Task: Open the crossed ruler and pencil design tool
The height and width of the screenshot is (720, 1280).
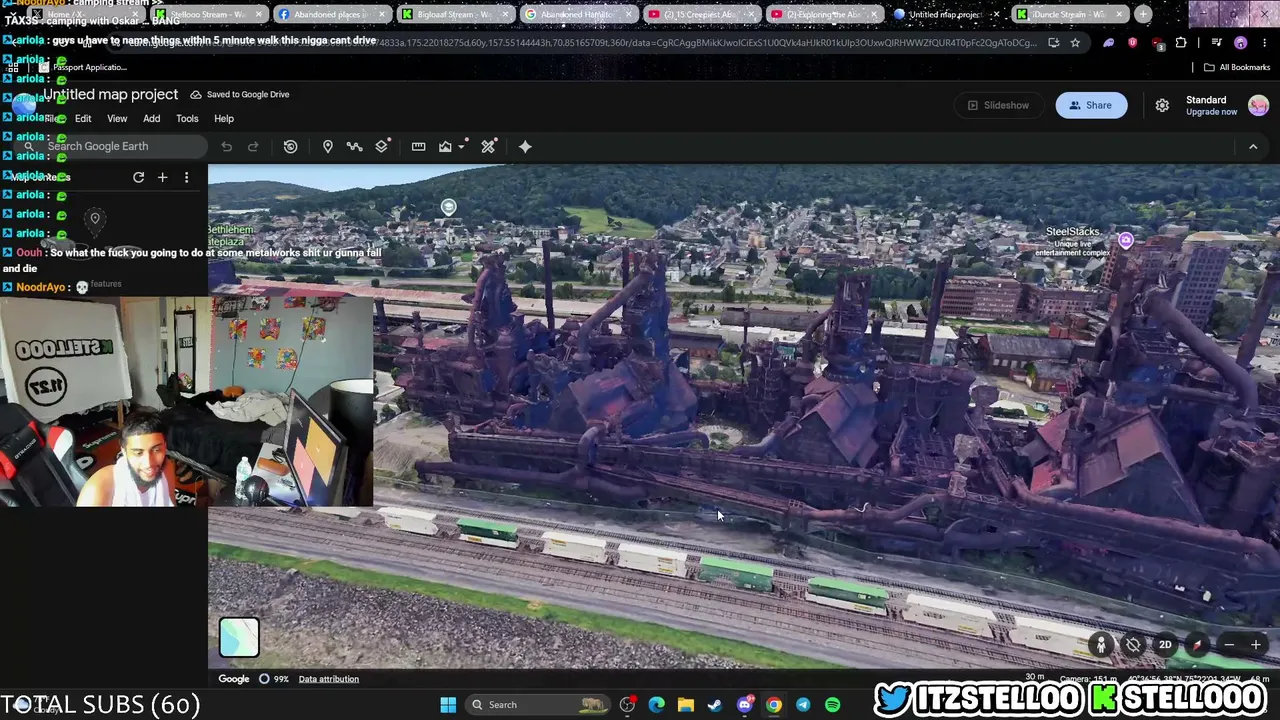Action: tap(488, 147)
